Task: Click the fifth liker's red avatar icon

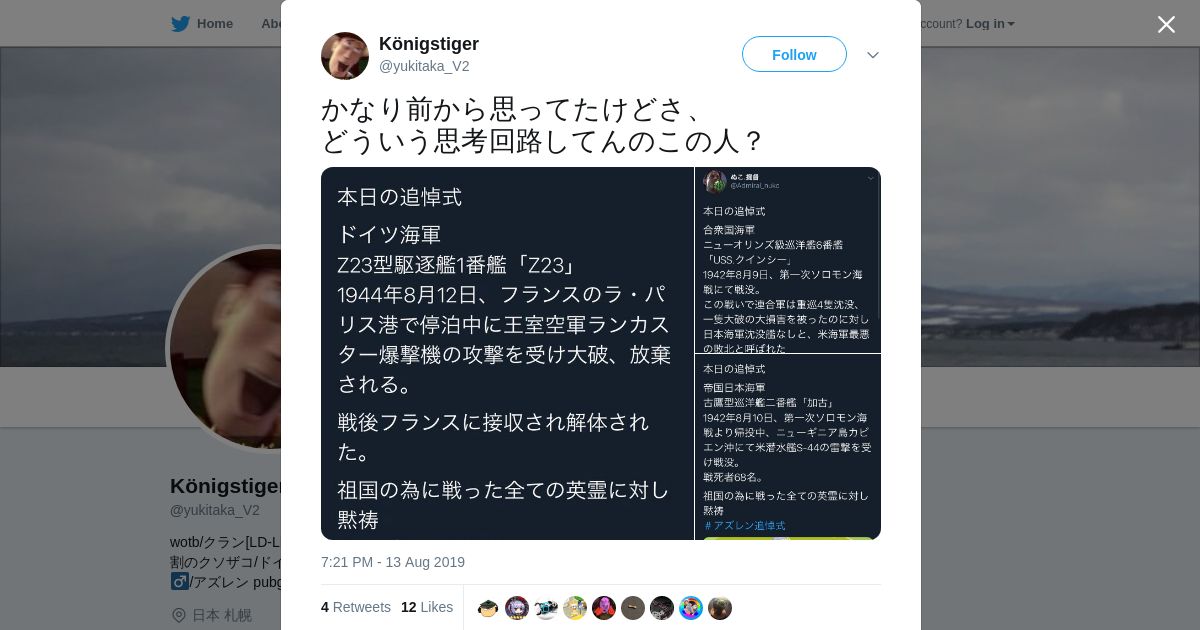Action: point(604,608)
